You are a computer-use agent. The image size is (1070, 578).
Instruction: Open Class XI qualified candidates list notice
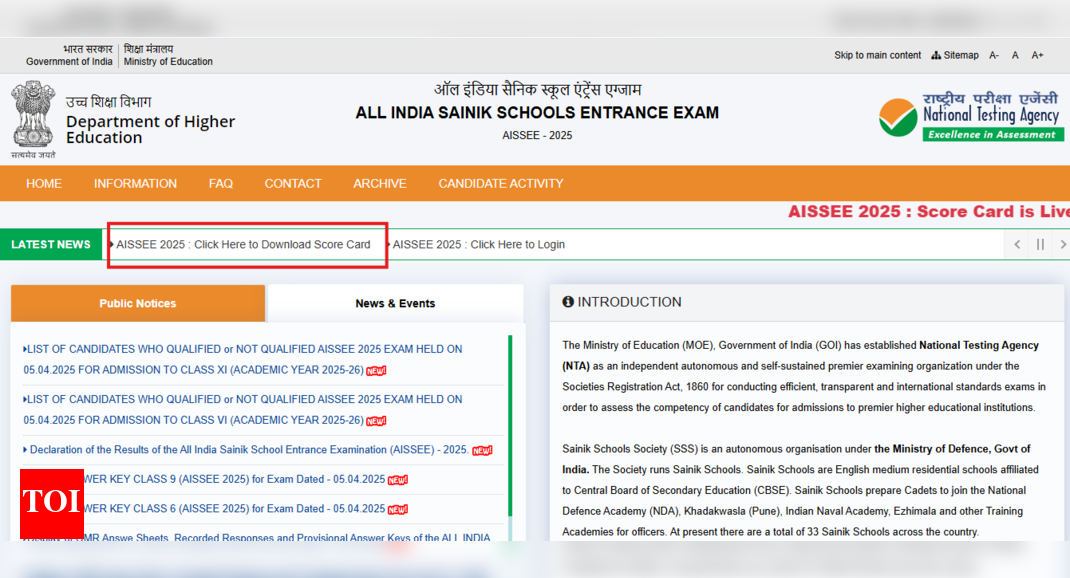(x=242, y=360)
